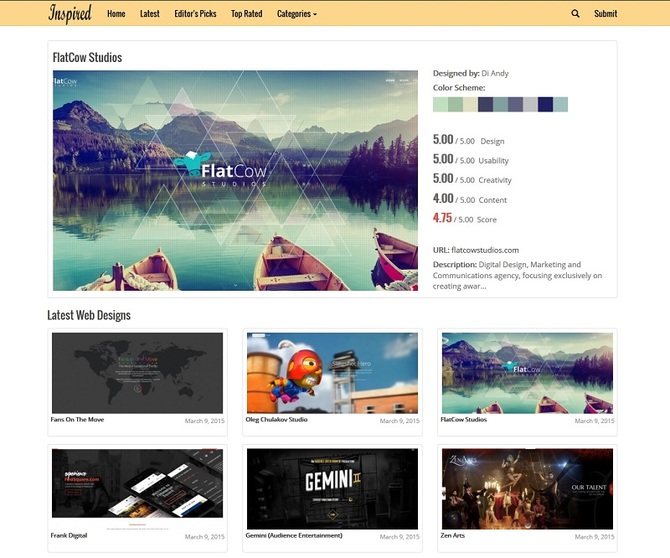Viewport: 670px width, 558px height.
Task: Click the 4.00 Content rating
Action: [x=470, y=199]
